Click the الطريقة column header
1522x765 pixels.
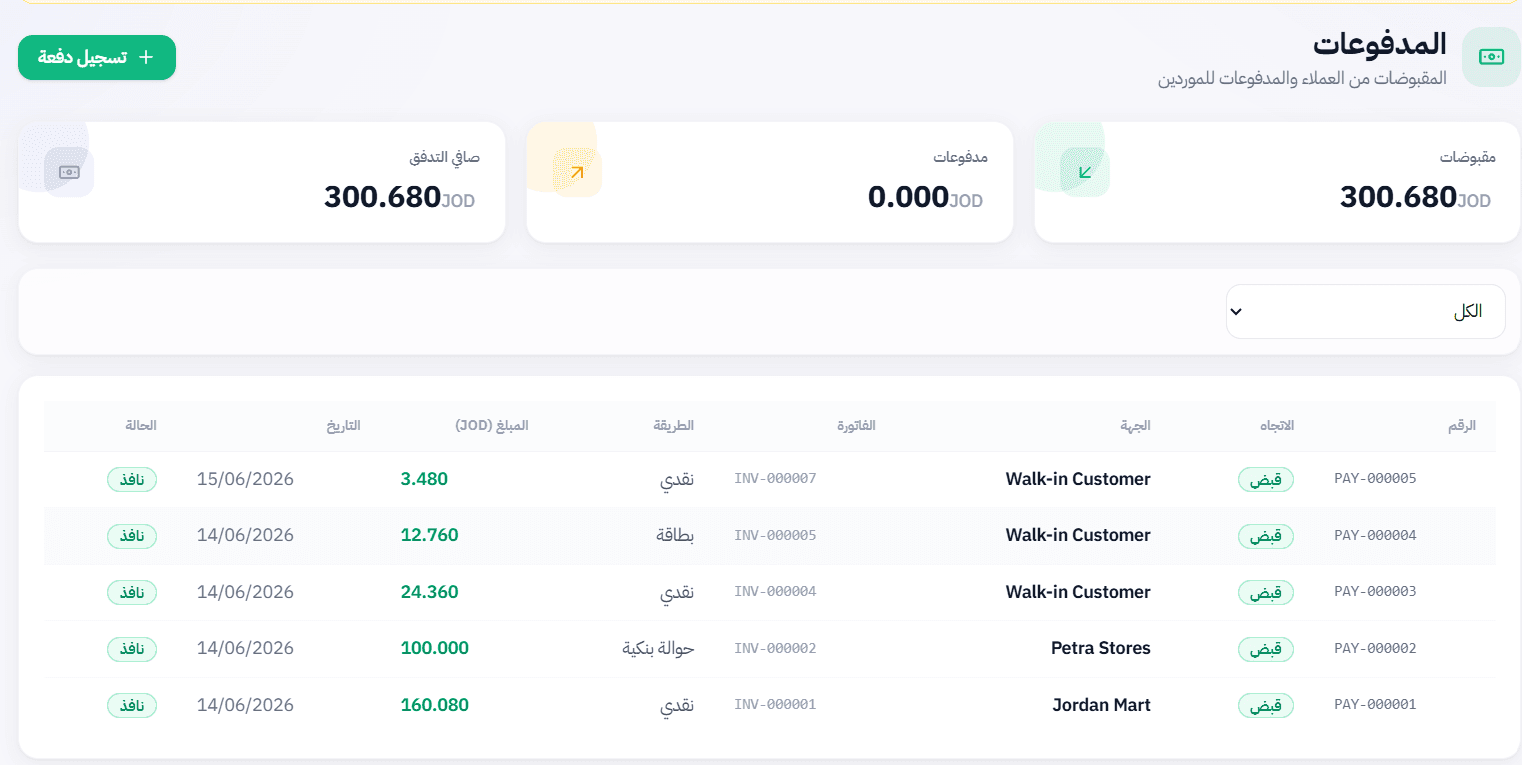pyautogui.click(x=673, y=425)
